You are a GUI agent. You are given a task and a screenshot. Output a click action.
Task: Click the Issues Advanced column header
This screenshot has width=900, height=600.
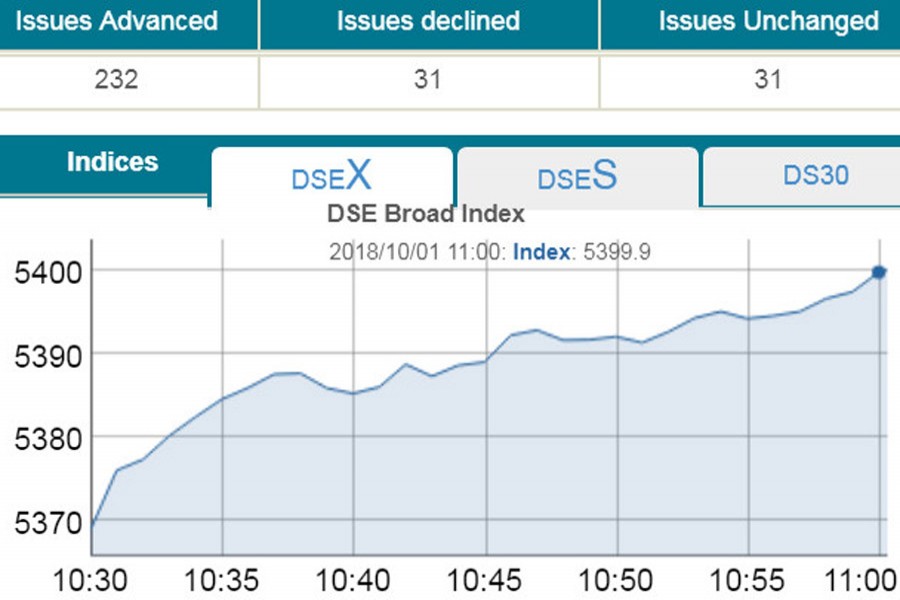[x=117, y=21]
